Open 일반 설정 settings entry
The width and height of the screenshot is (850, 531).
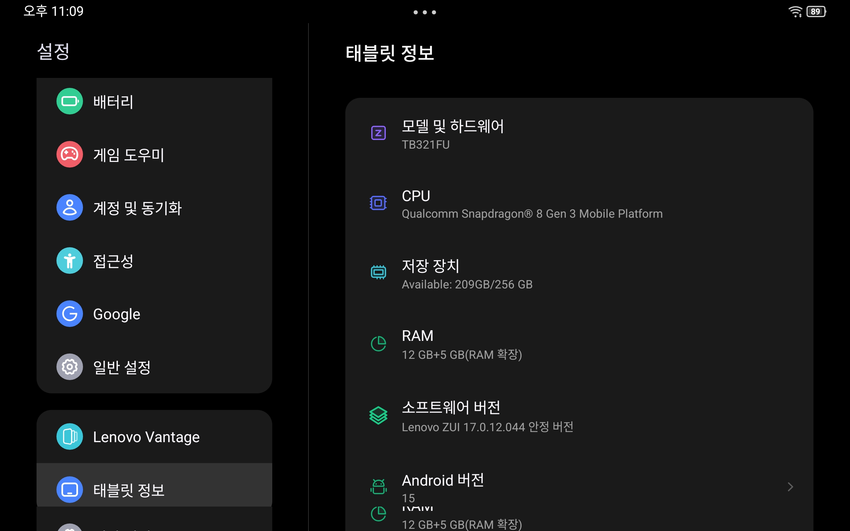pos(154,367)
